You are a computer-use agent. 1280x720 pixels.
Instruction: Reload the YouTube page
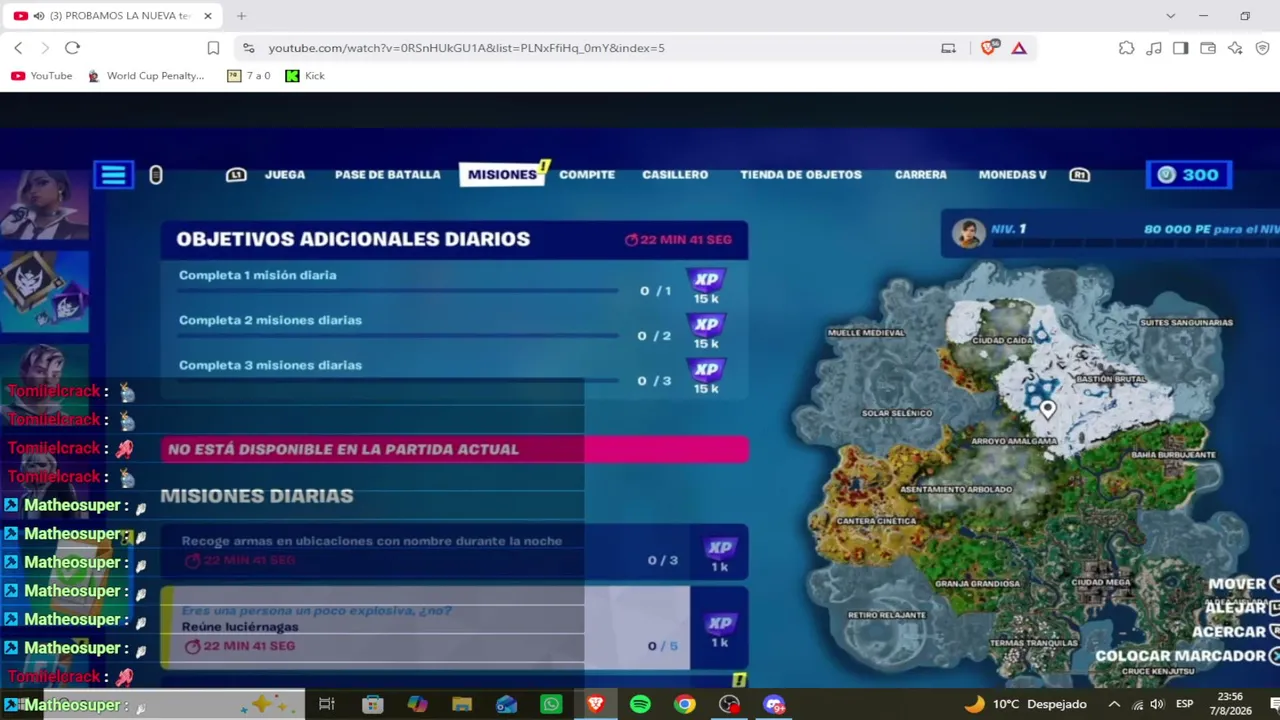coord(72,48)
